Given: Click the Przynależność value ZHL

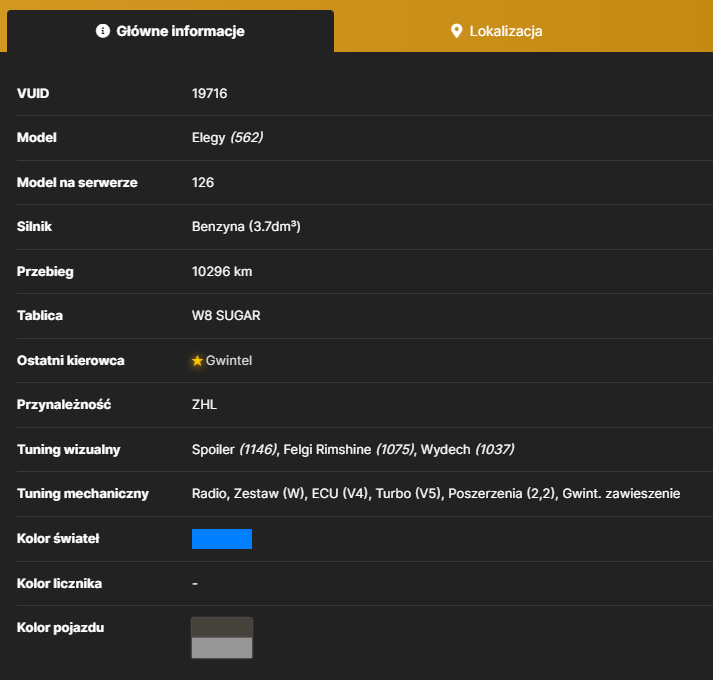Looking at the screenshot, I should [x=204, y=405].
